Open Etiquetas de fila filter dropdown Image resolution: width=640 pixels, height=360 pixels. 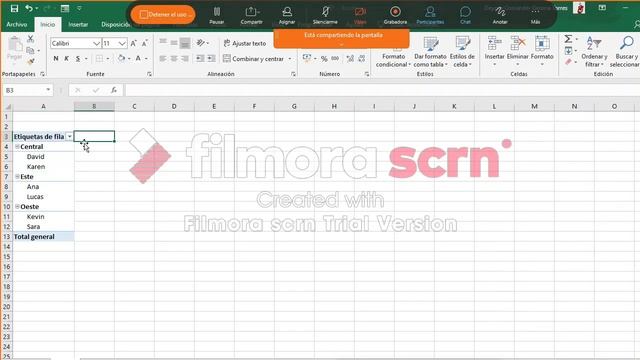click(x=69, y=137)
